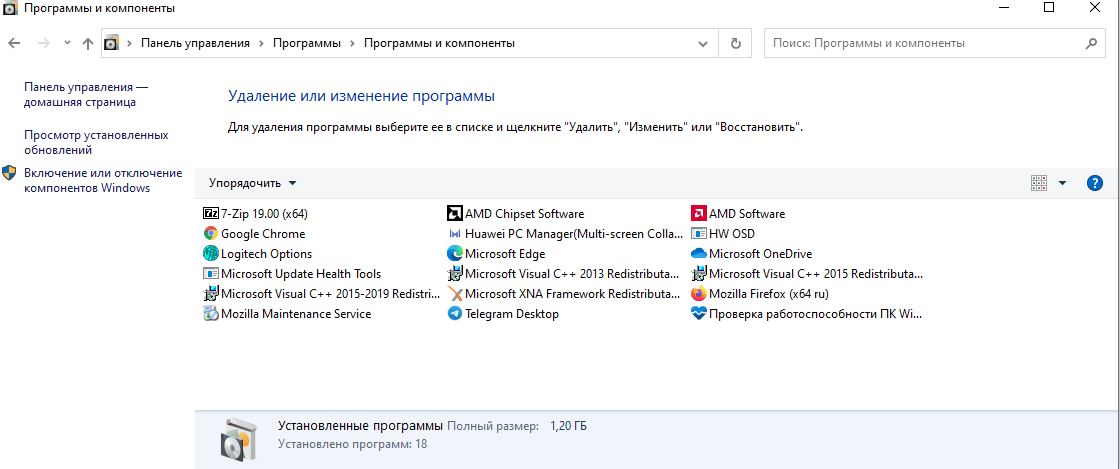1120x469 pixels.
Task: Click the HW OSD icon
Action: coord(699,233)
